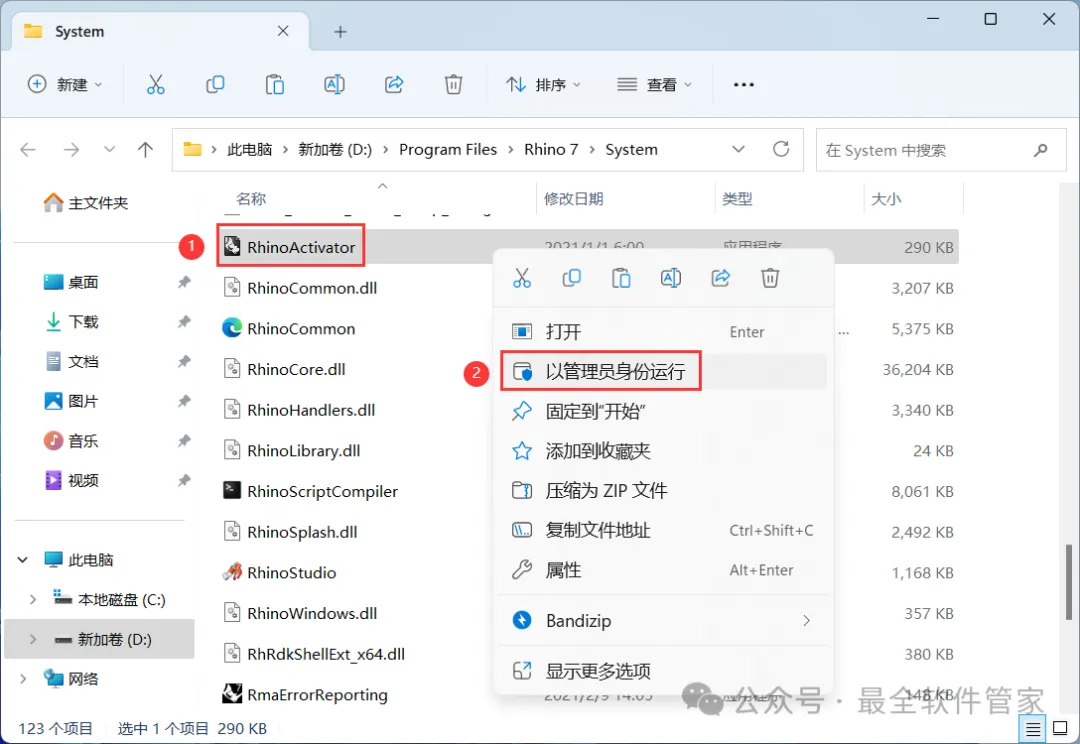Click the Paste icon in the top toolbar
The width and height of the screenshot is (1080, 744).
(x=275, y=85)
